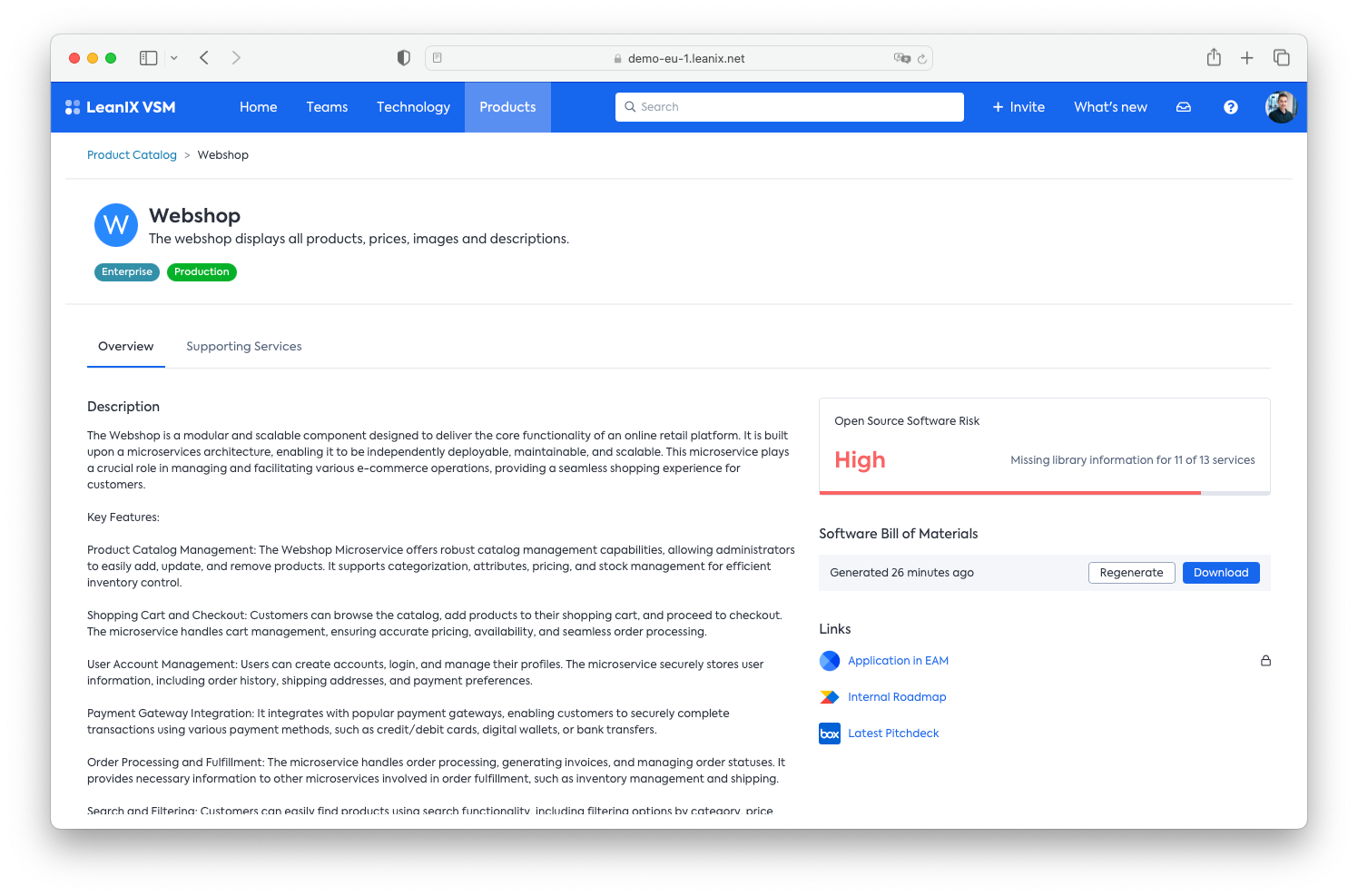Click the Links heading
The height and width of the screenshot is (896, 1358).
click(835, 629)
